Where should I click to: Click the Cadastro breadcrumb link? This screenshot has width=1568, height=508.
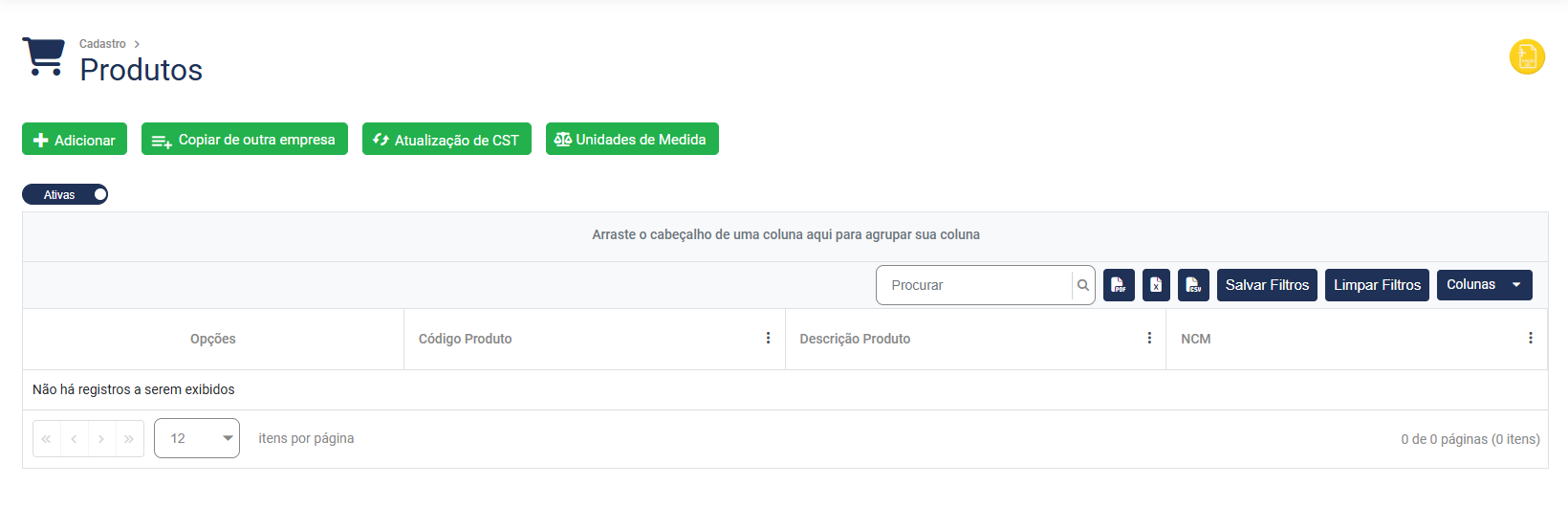pos(102,44)
